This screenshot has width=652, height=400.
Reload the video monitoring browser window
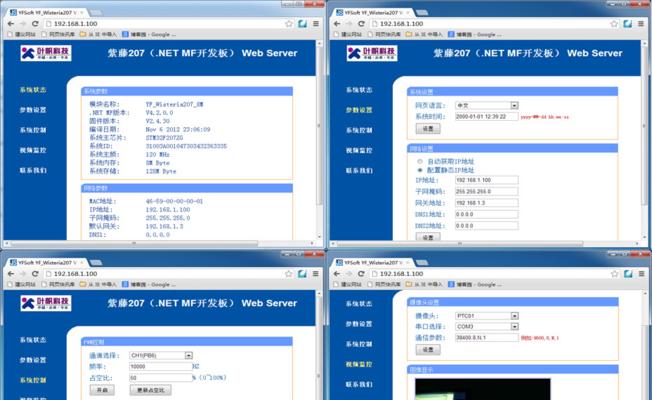point(361,274)
